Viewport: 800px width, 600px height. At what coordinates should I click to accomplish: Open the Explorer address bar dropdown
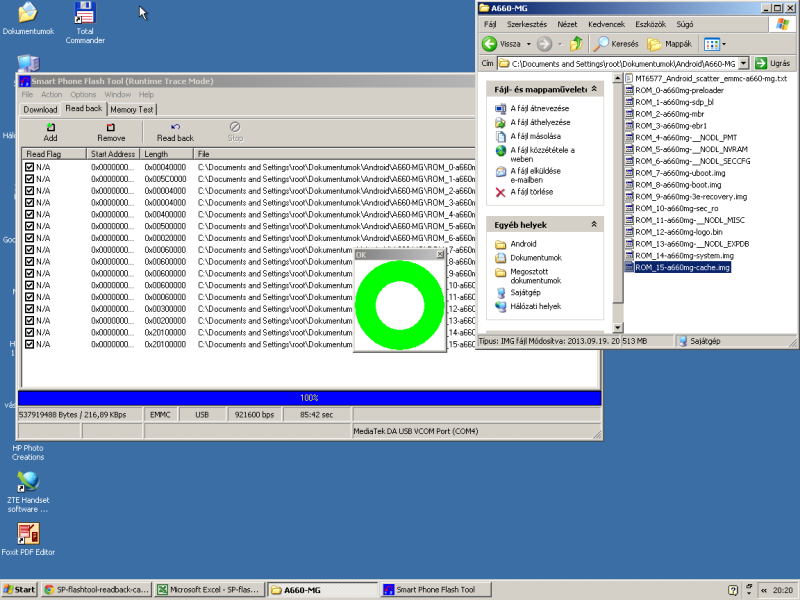pos(743,63)
